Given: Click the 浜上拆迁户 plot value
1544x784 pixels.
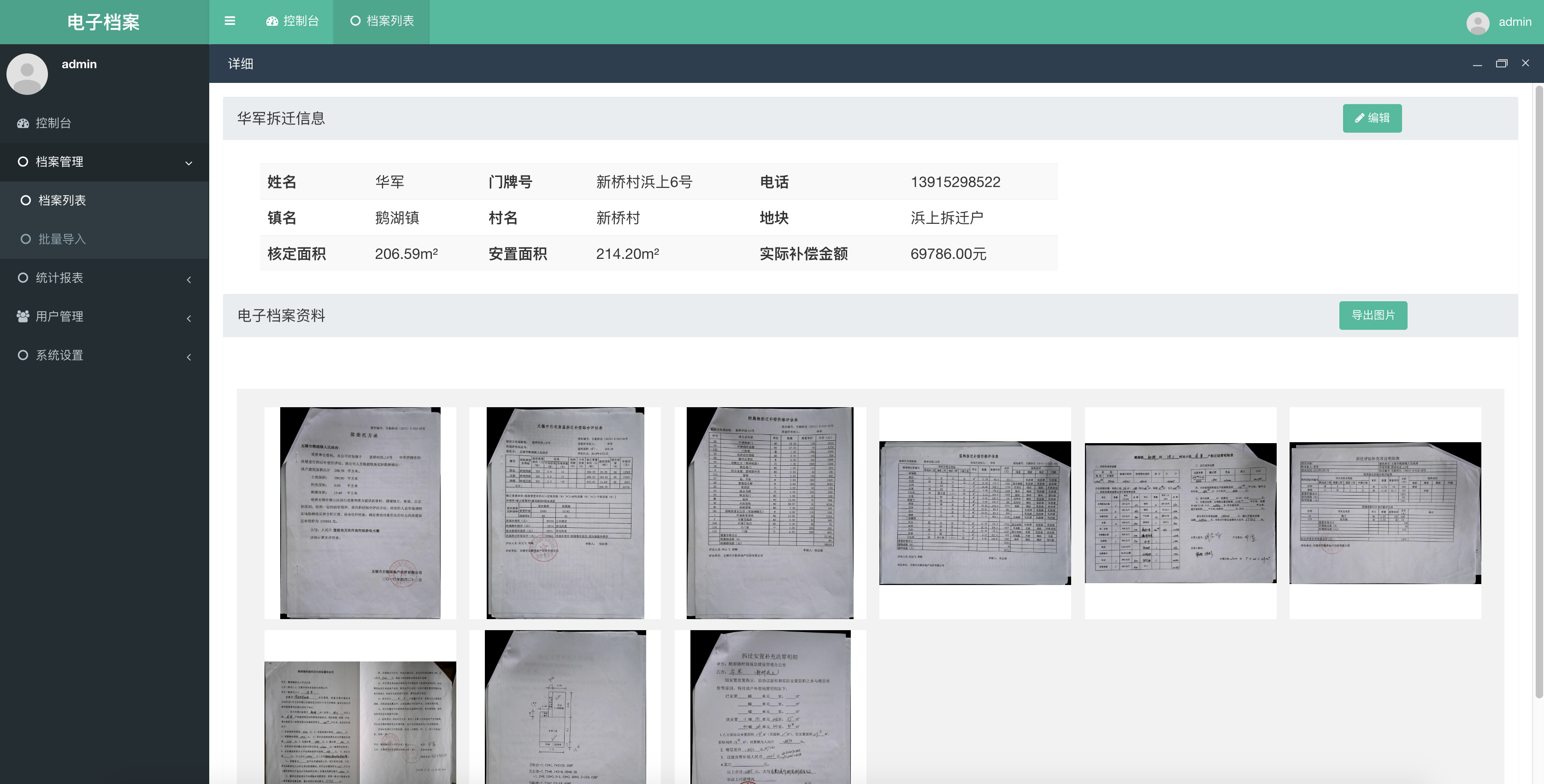Looking at the screenshot, I should tap(947, 218).
